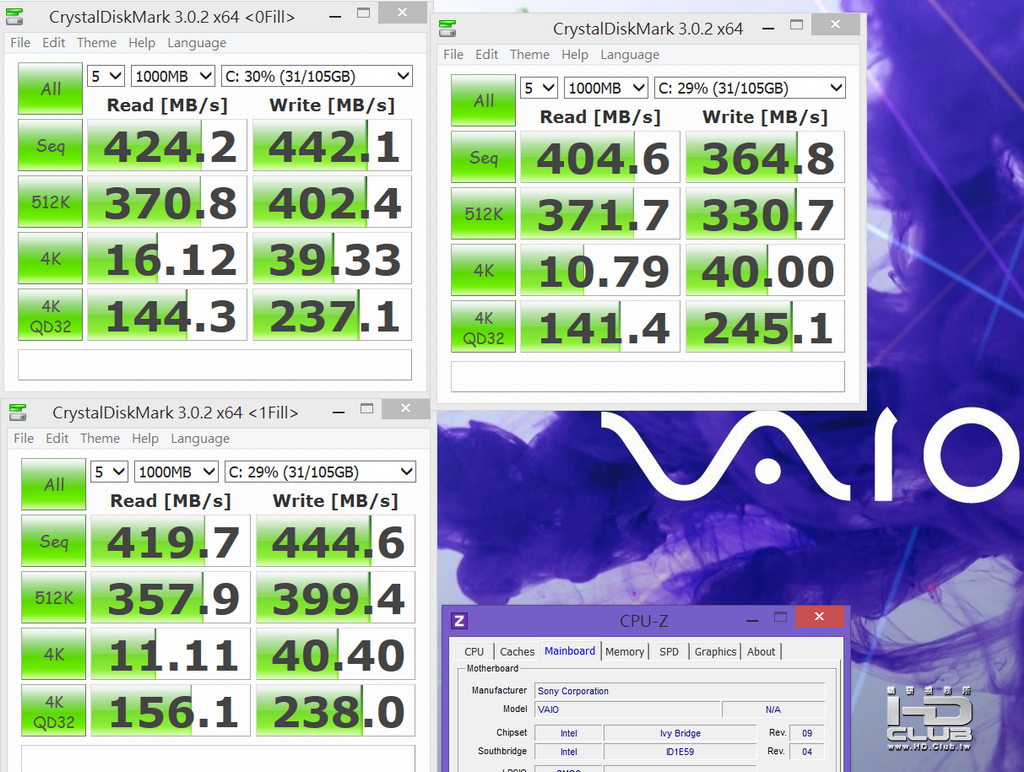Click the VAIO model field in CPU-Z
The image size is (1024, 772).
[627, 709]
